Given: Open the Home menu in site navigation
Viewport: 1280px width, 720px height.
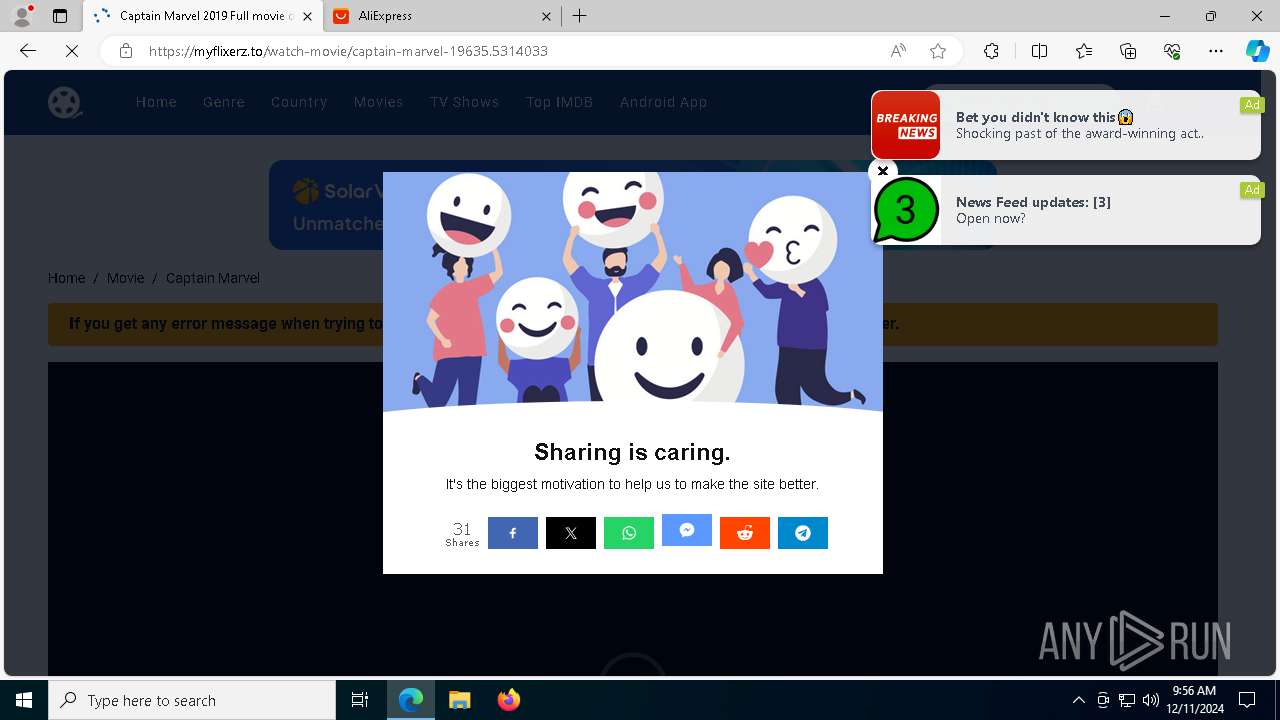Looking at the screenshot, I should pos(156,102).
